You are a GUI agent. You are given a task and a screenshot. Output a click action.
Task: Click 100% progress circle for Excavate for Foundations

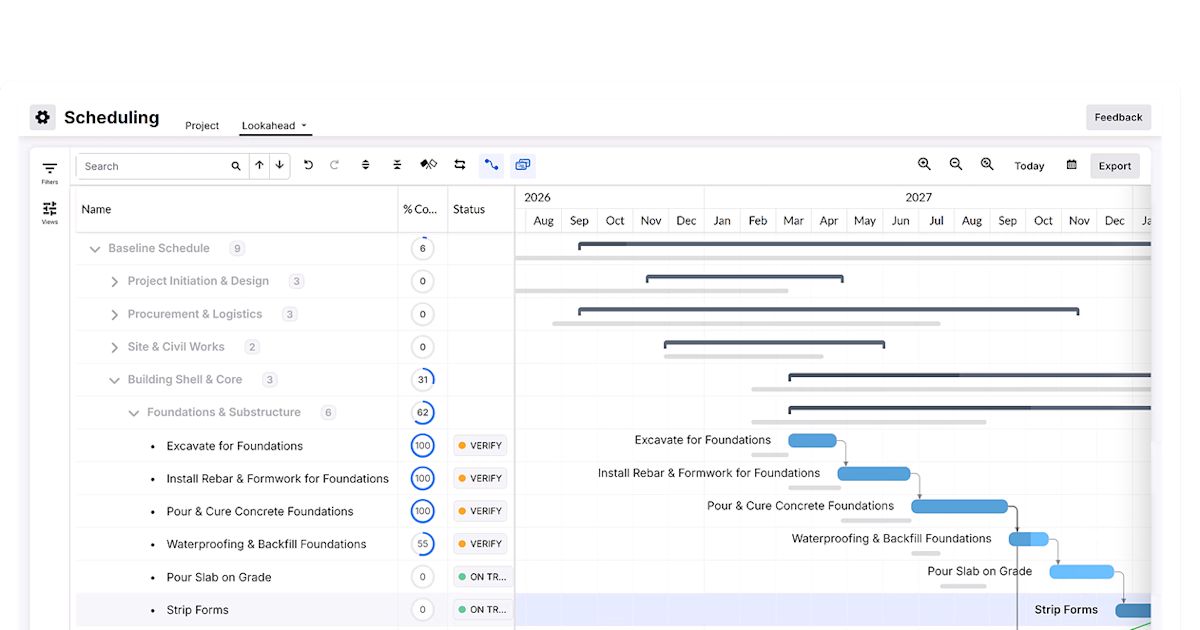tap(423, 446)
